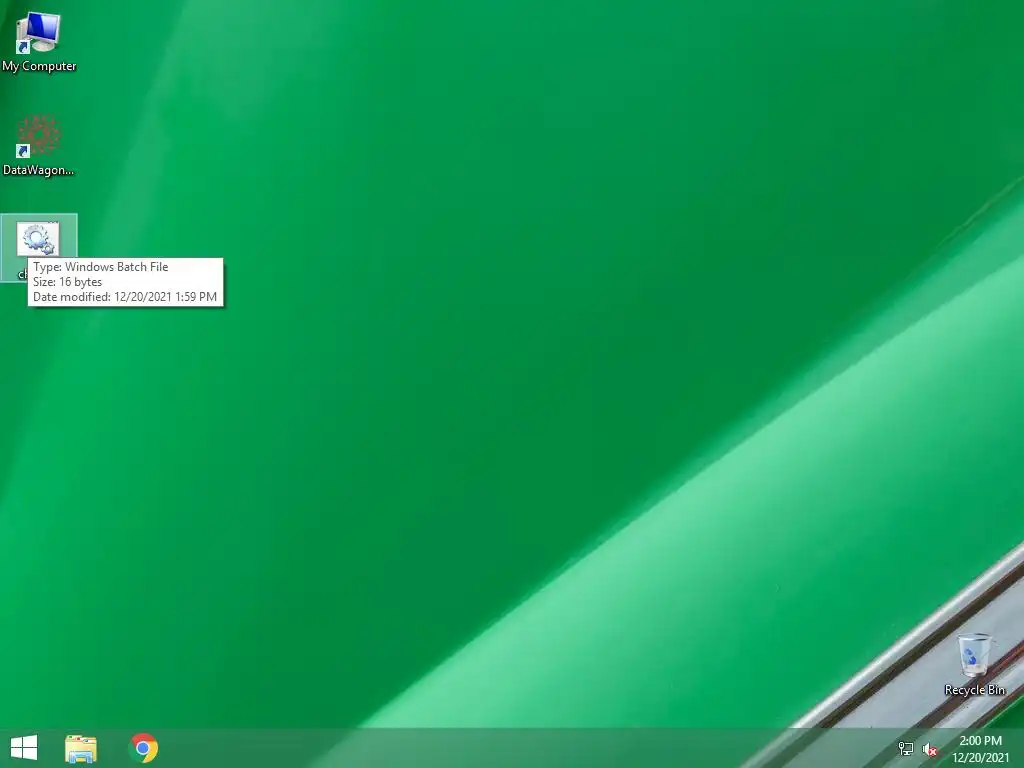Select the batch file icon with gears
The width and height of the screenshot is (1024, 768).
[38, 238]
